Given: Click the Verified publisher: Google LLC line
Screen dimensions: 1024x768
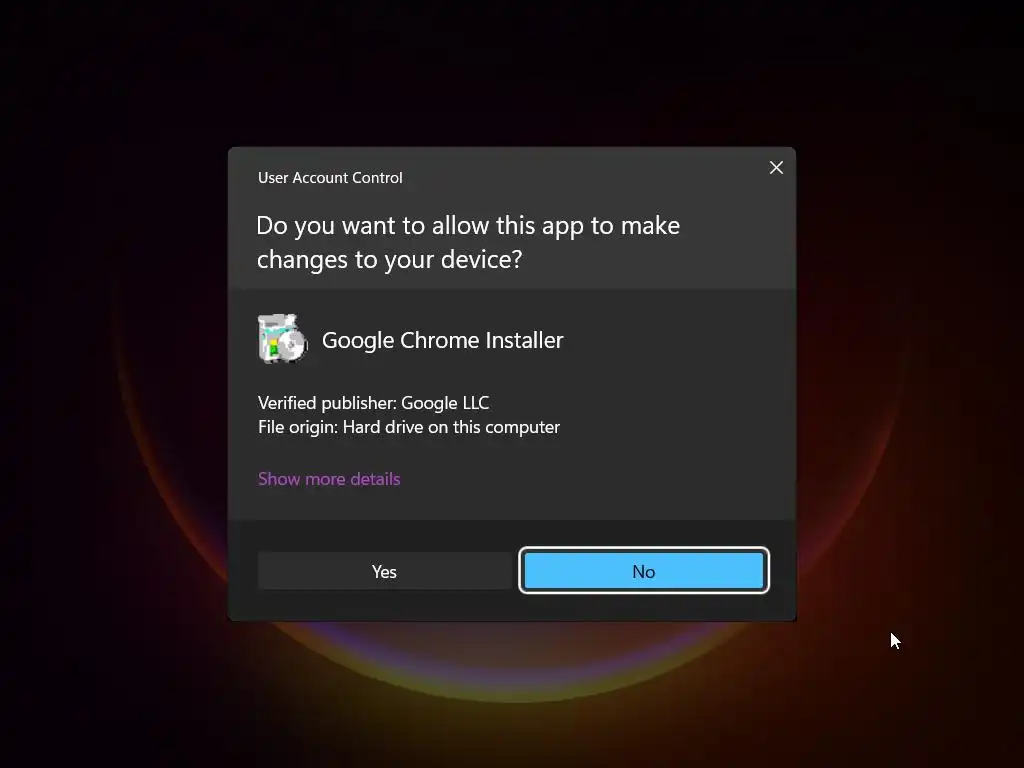Looking at the screenshot, I should [374, 403].
